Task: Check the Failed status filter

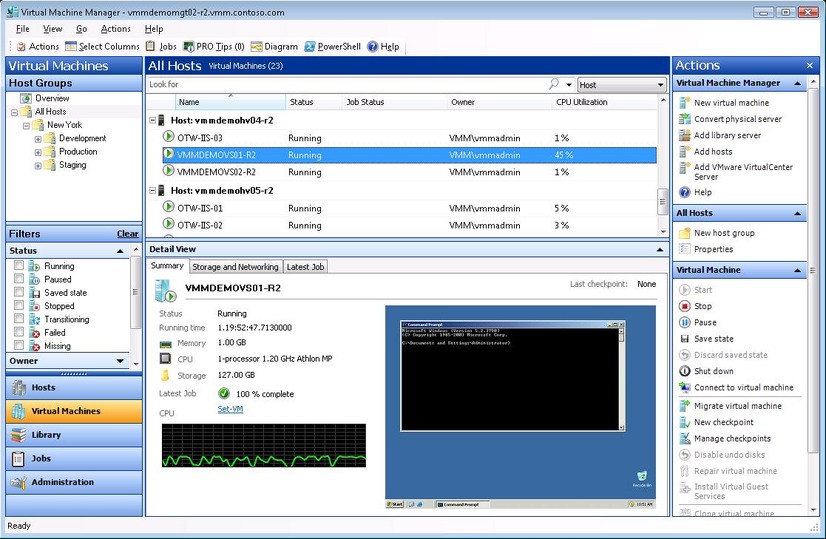Action: [x=19, y=331]
